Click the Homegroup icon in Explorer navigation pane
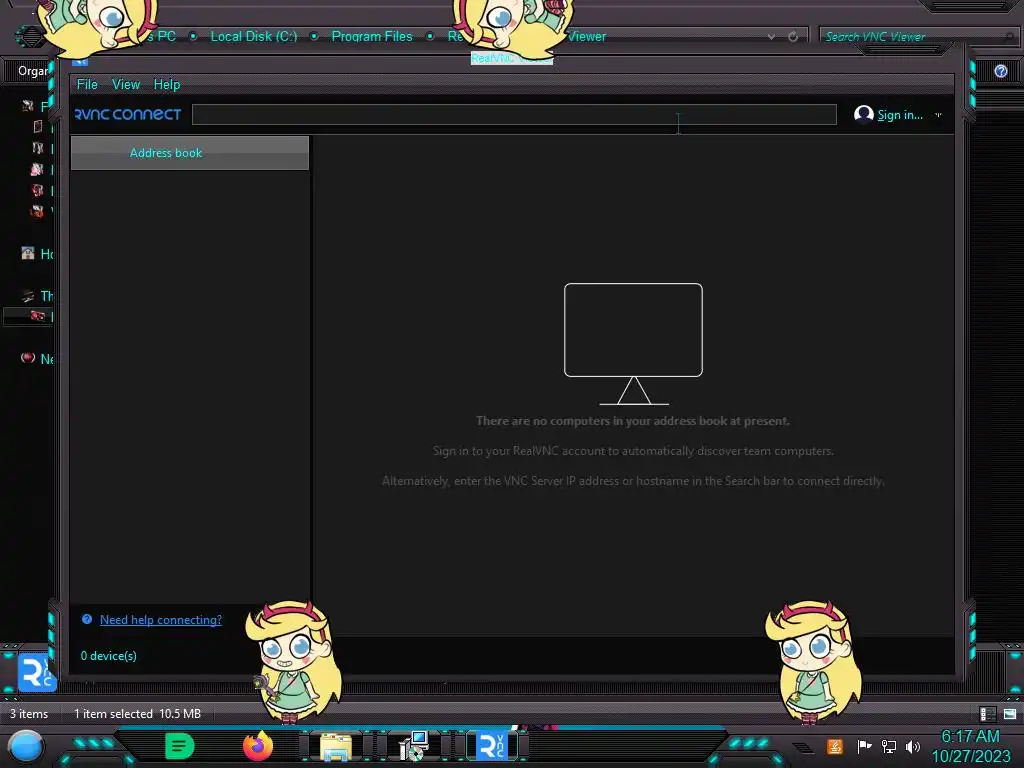1024x768 pixels. [27, 253]
